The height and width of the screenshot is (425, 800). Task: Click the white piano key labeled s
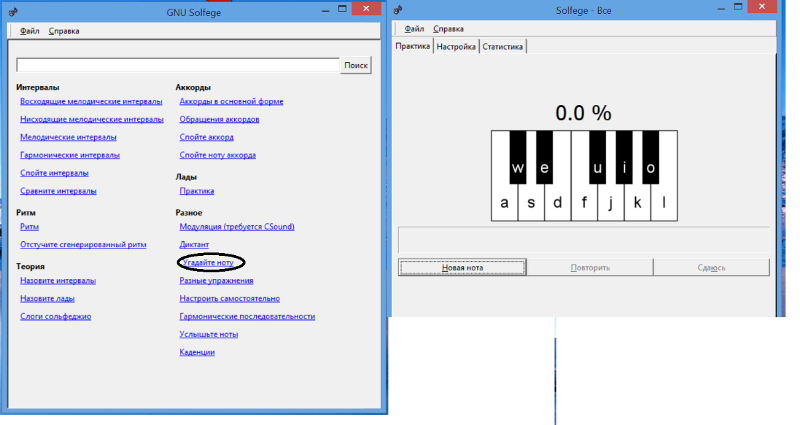coord(531,203)
